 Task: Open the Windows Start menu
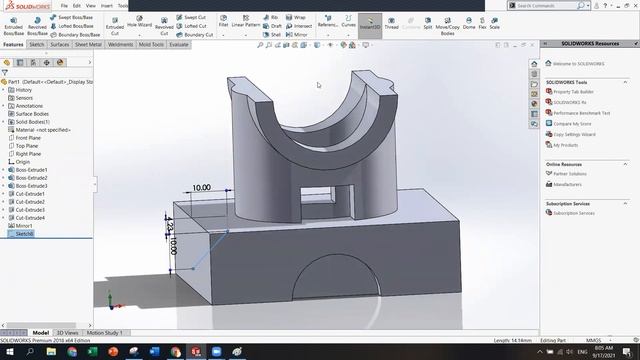coord(9,351)
